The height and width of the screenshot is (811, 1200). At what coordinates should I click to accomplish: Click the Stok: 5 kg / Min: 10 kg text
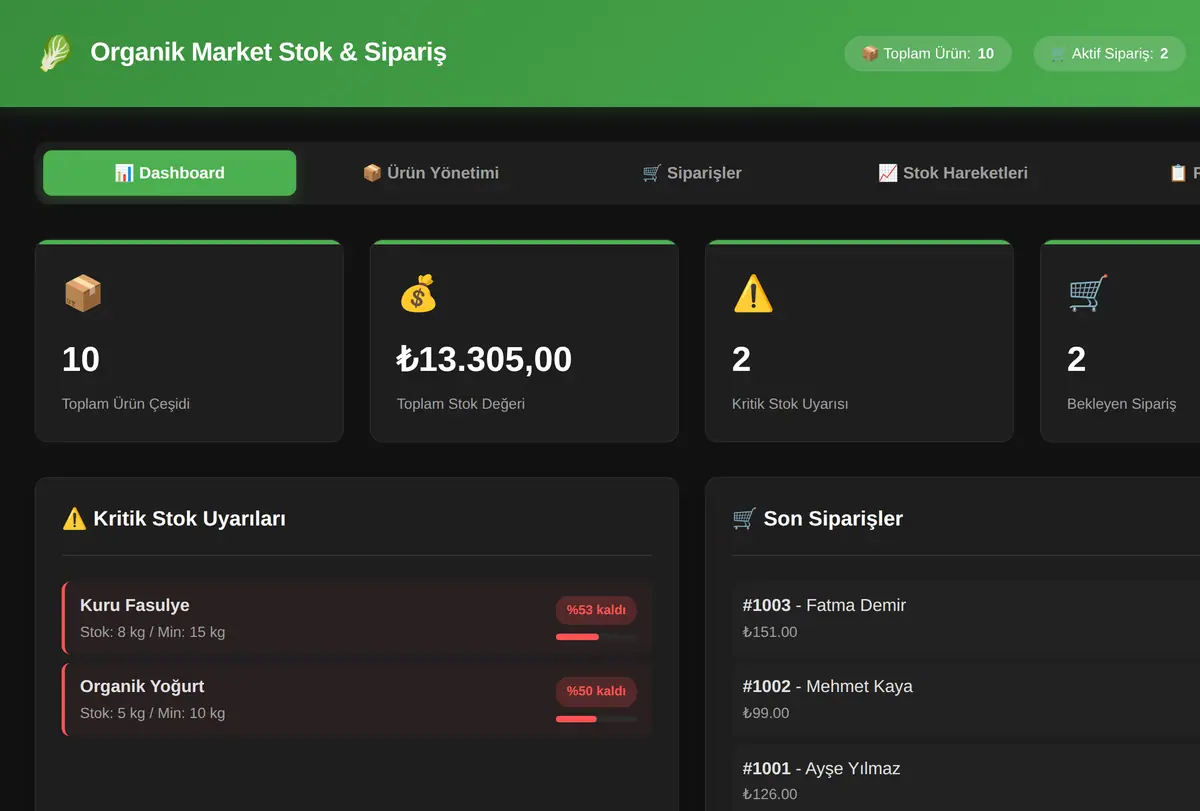point(152,713)
